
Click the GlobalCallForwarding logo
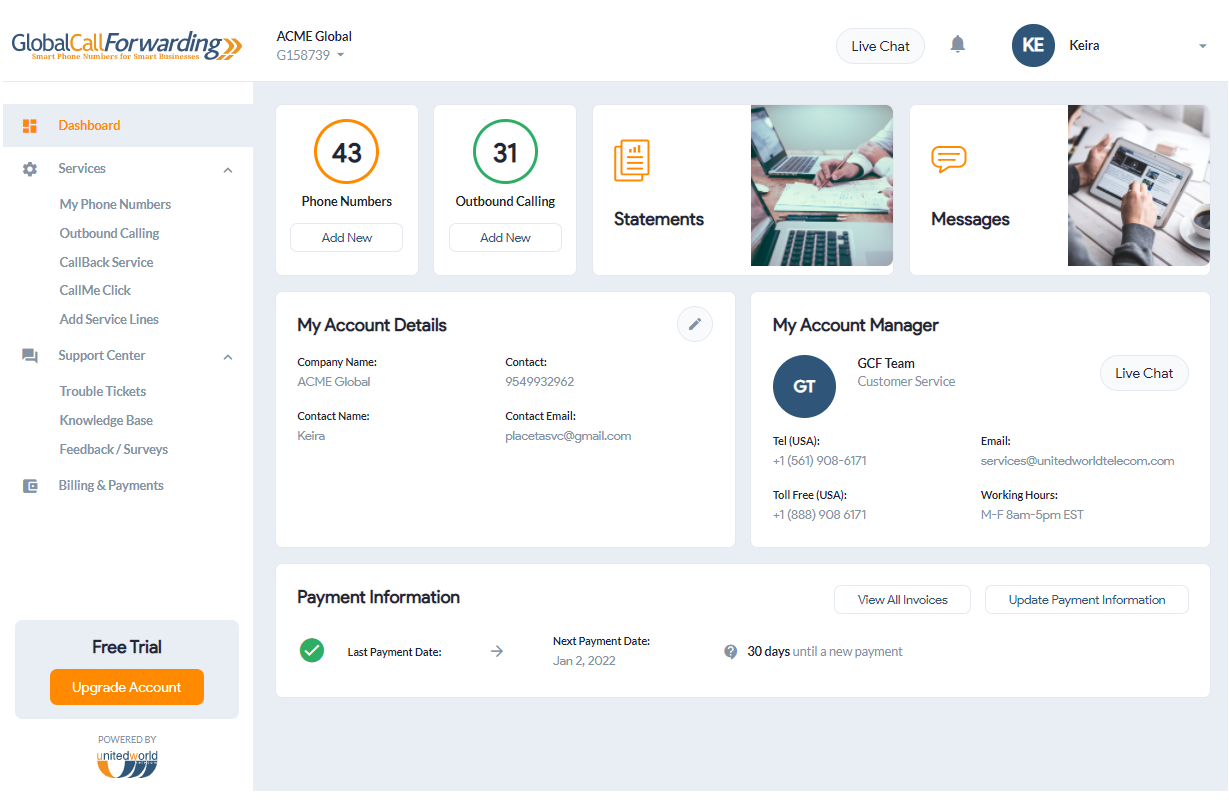pyautogui.click(x=127, y=46)
